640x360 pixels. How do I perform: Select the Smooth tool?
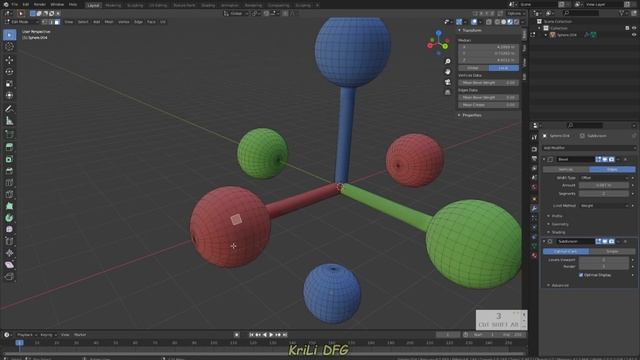[9, 230]
